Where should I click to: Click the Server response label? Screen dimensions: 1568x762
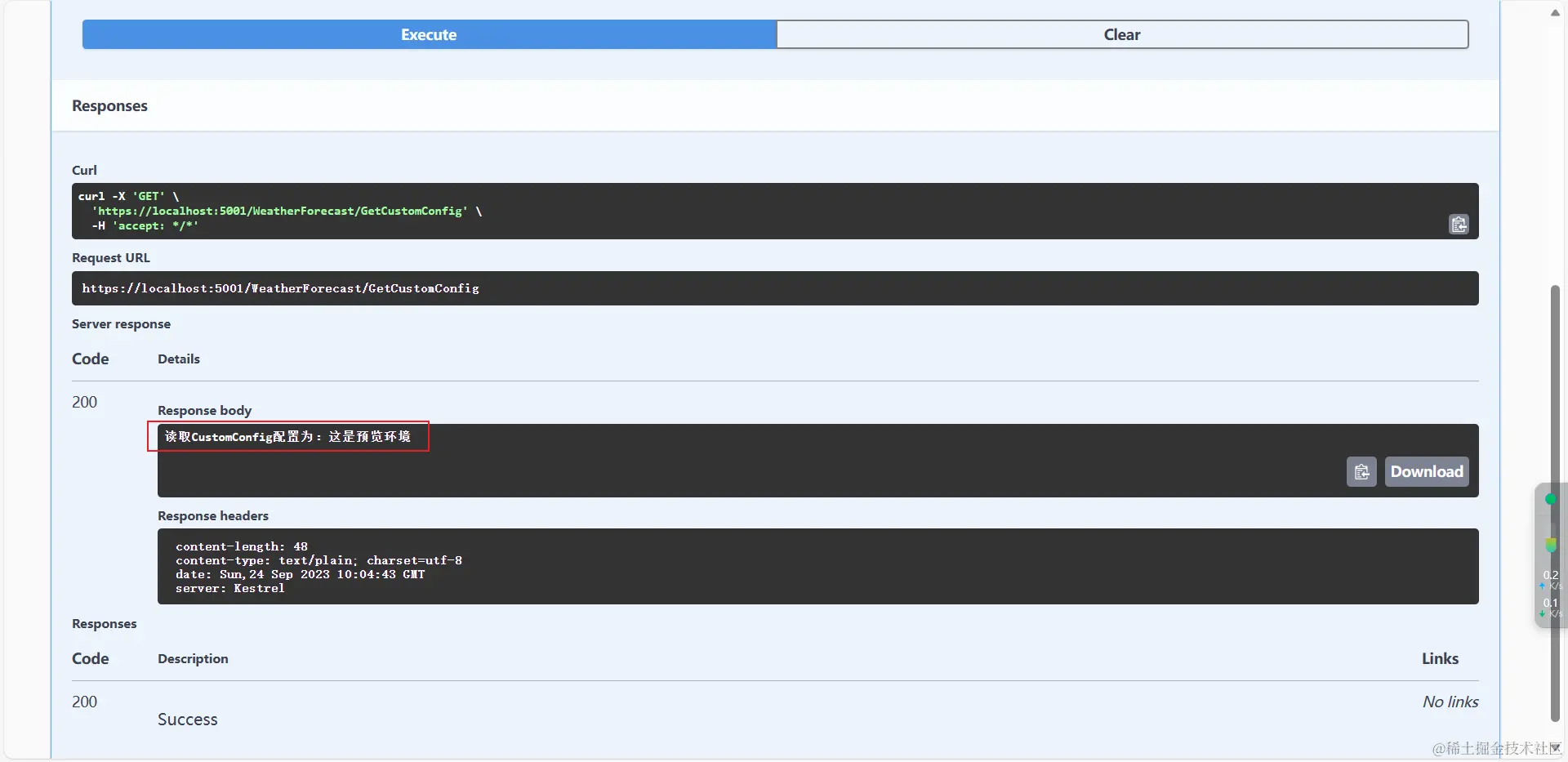click(x=121, y=323)
